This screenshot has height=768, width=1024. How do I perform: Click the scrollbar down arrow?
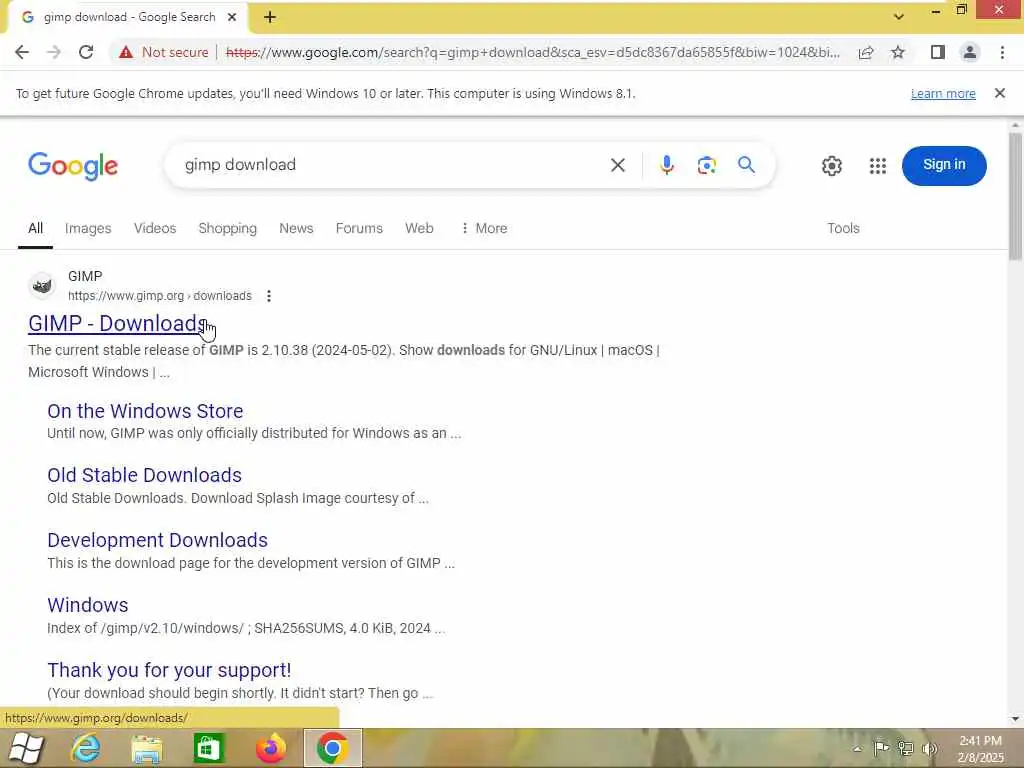(1015, 718)
